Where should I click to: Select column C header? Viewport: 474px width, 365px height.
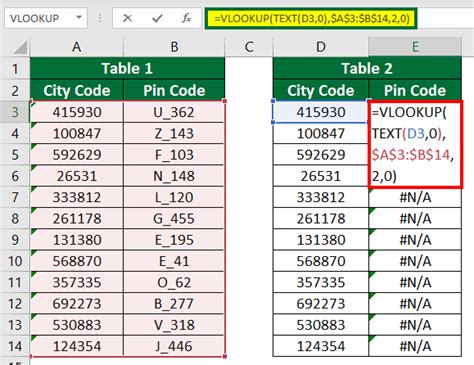coord(249,47)
